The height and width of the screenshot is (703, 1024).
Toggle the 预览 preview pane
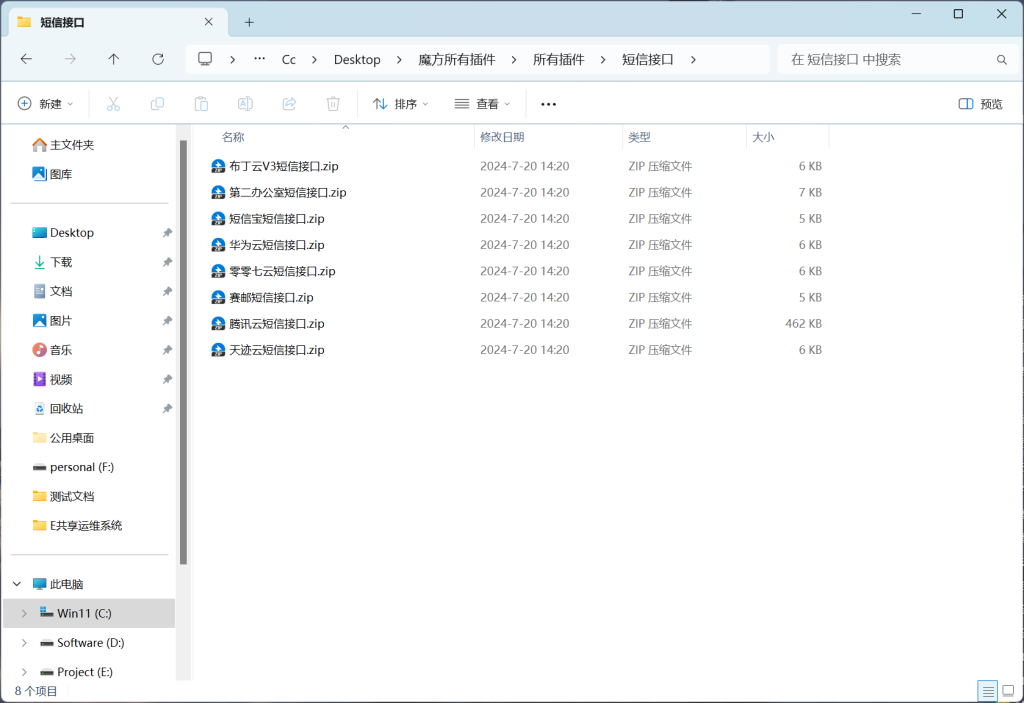pyautogui.click(x=979, y=103)
